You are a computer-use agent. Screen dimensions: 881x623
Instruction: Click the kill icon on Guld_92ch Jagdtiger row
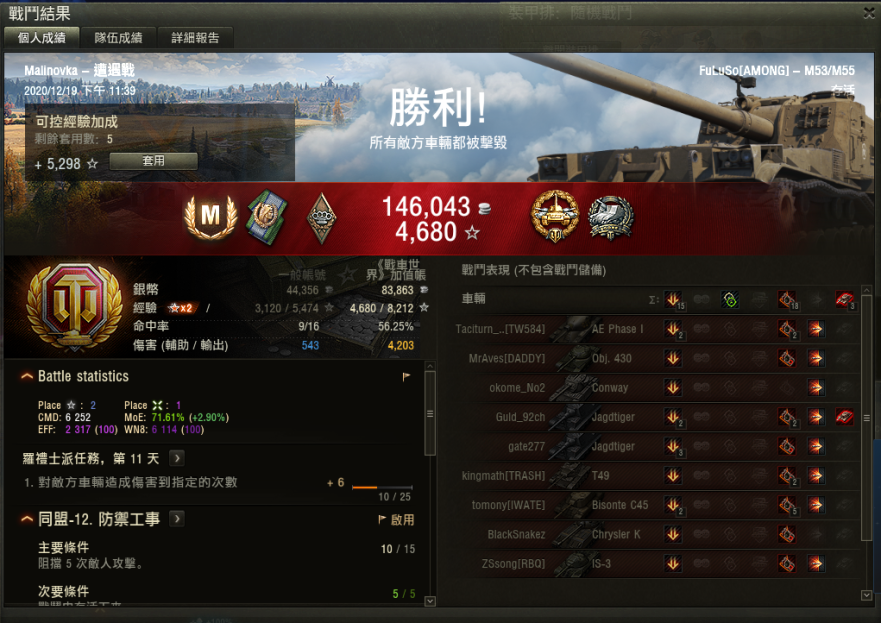[844, 417]
